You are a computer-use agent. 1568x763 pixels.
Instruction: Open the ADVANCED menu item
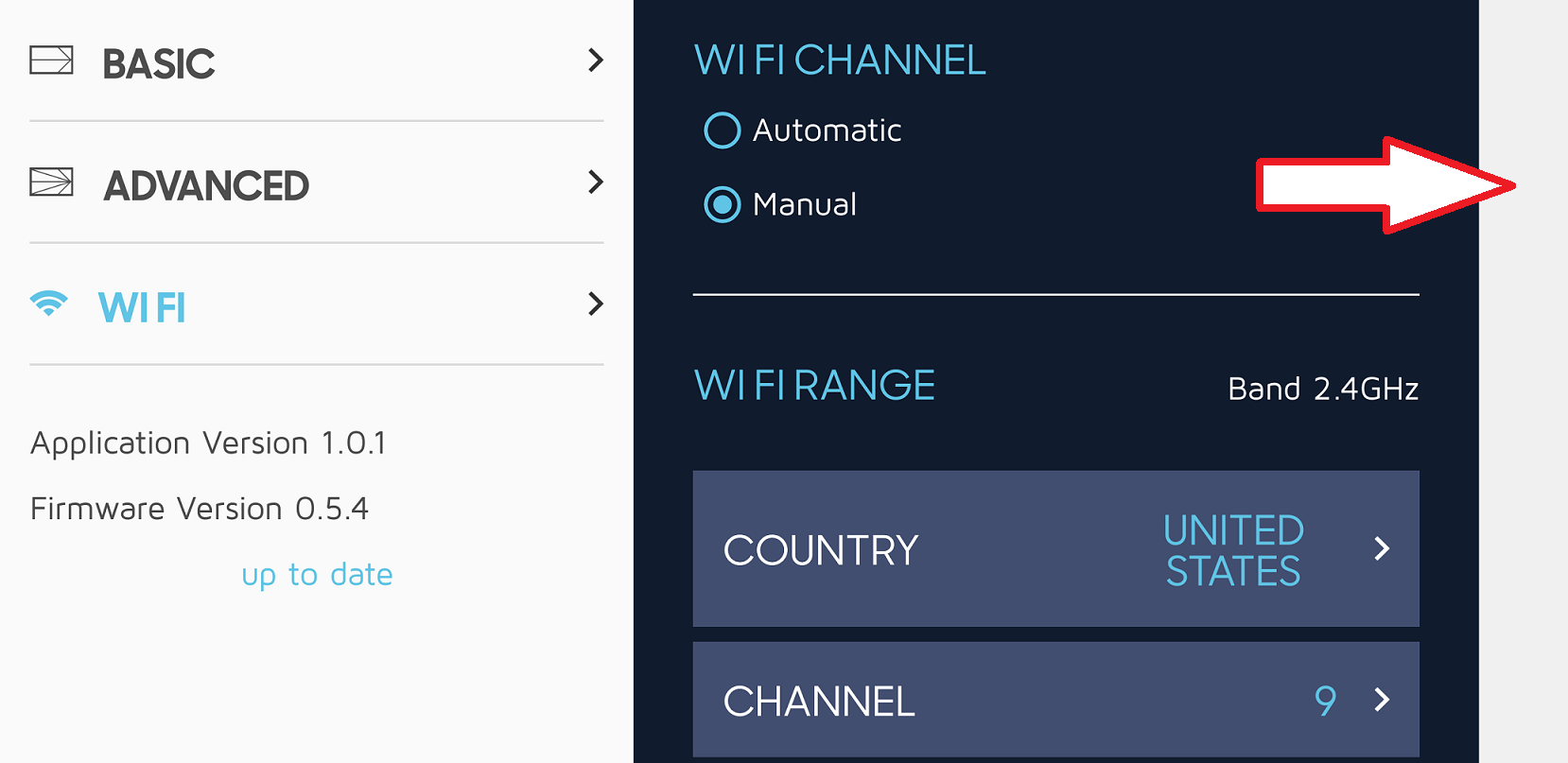[206, 186]
